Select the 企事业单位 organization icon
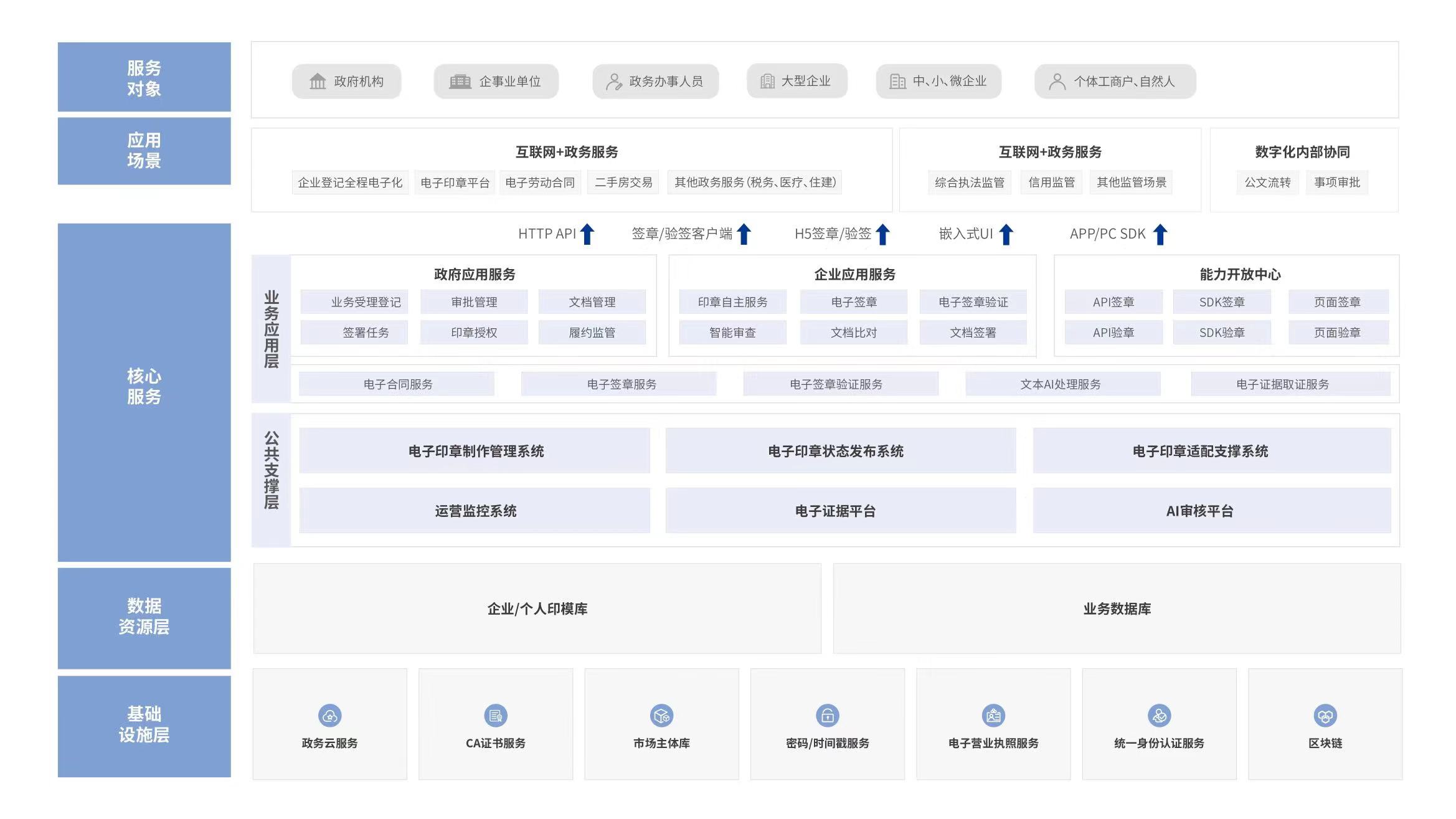The width and height of the screenshot is (1456, 819). (459, 81)
